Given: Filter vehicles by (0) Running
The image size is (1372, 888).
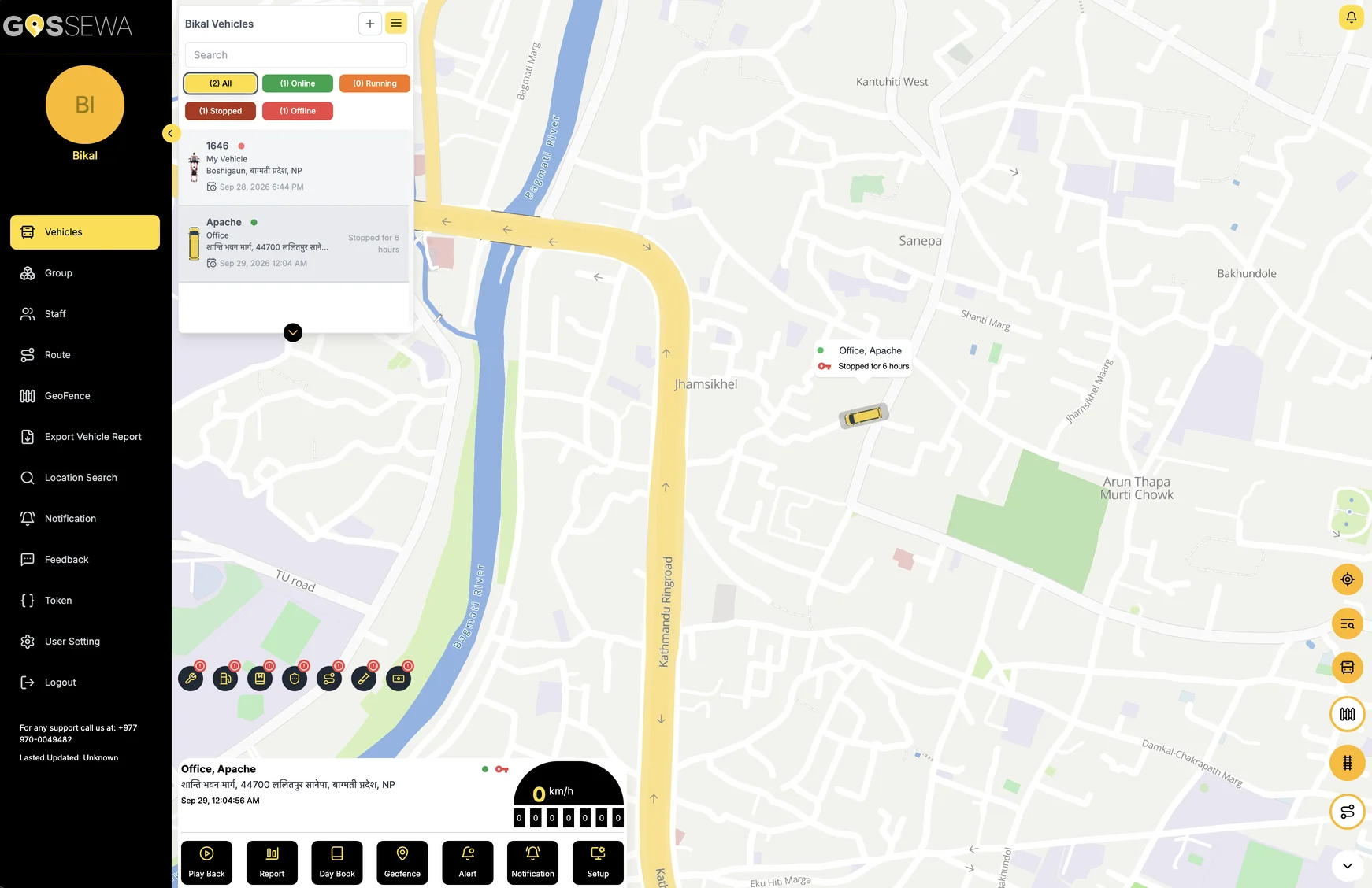Looking at the screenshot, I should 375,83.
